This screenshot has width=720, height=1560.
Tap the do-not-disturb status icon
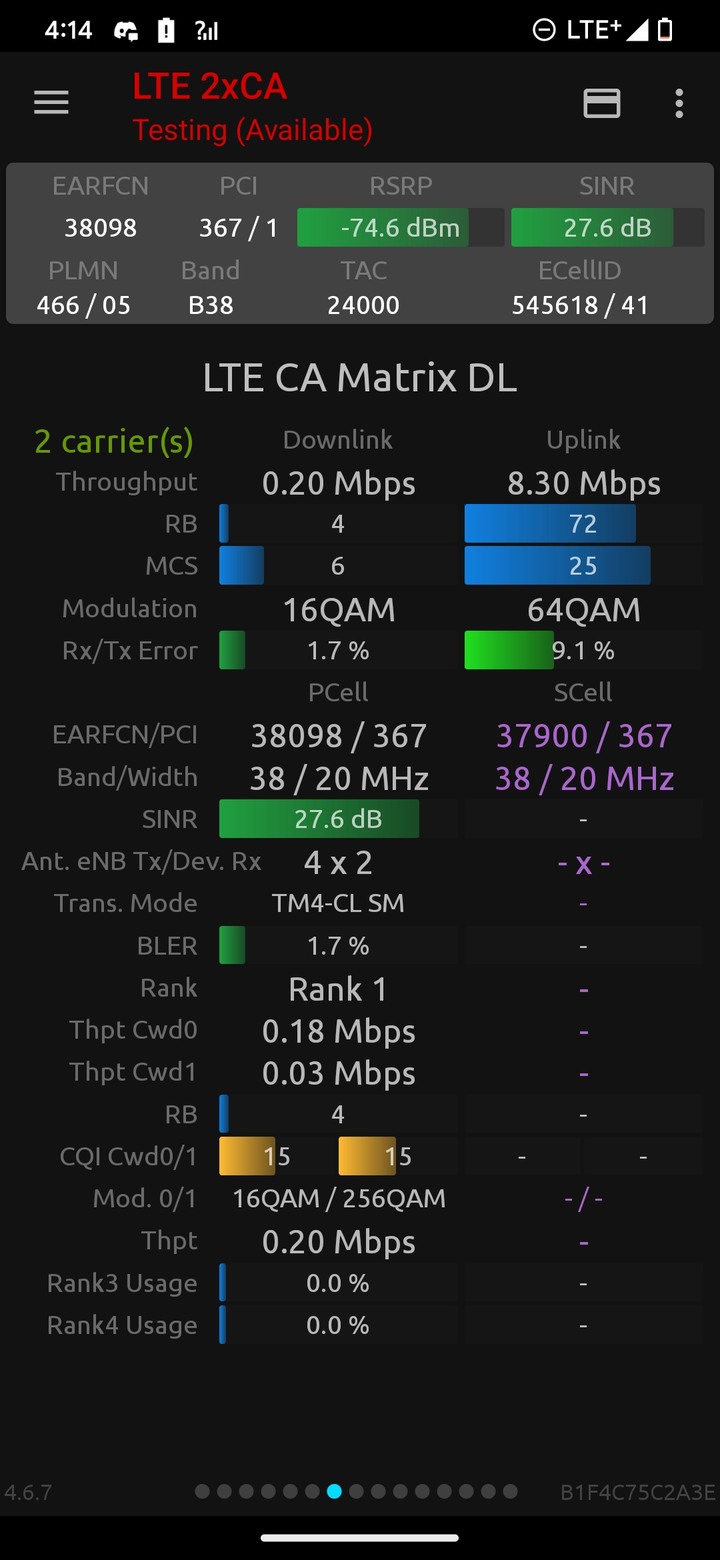click(544, 31)
